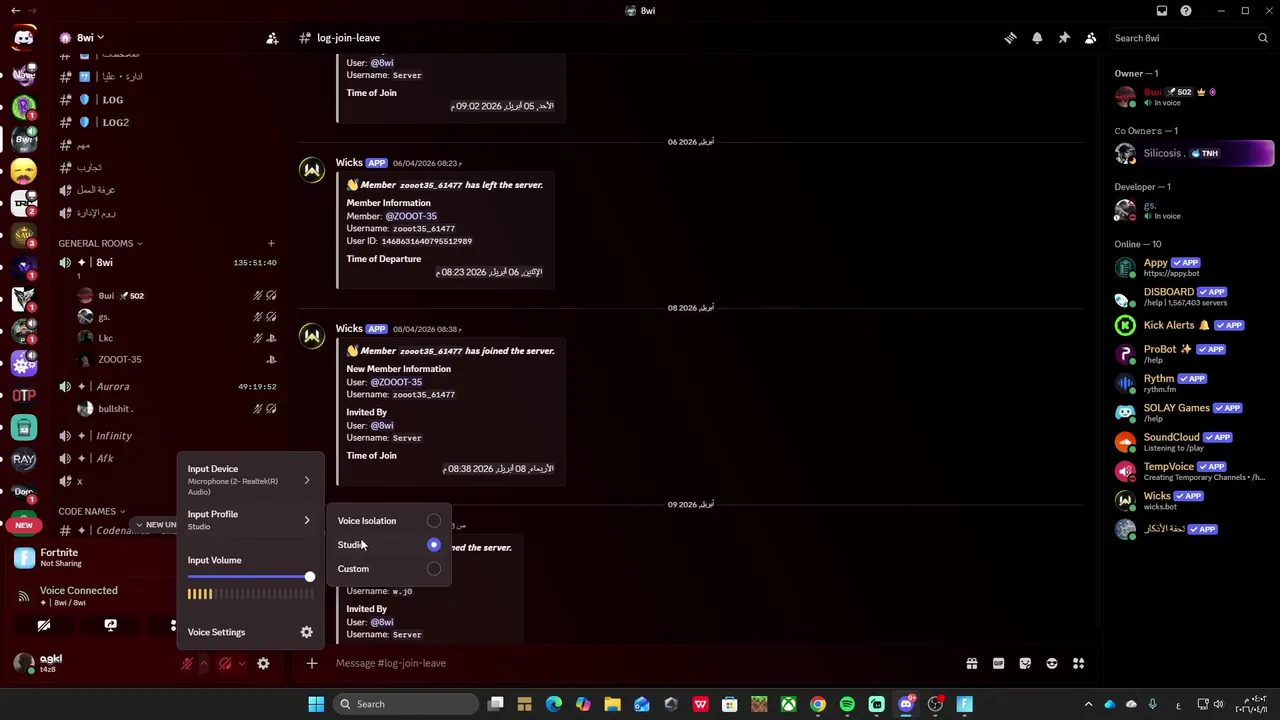Open Discord direct messages home icon

coord(24,38)
